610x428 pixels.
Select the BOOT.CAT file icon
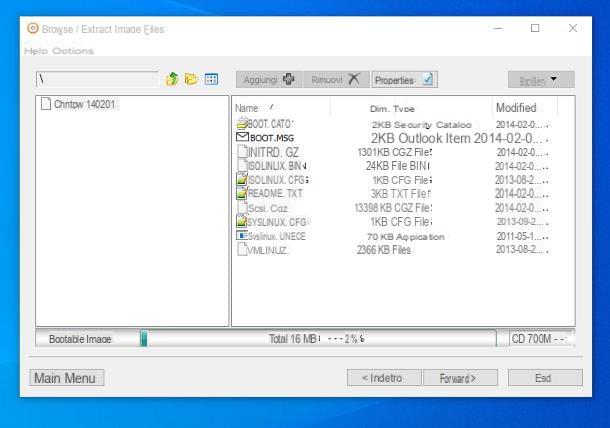(242, 124)
